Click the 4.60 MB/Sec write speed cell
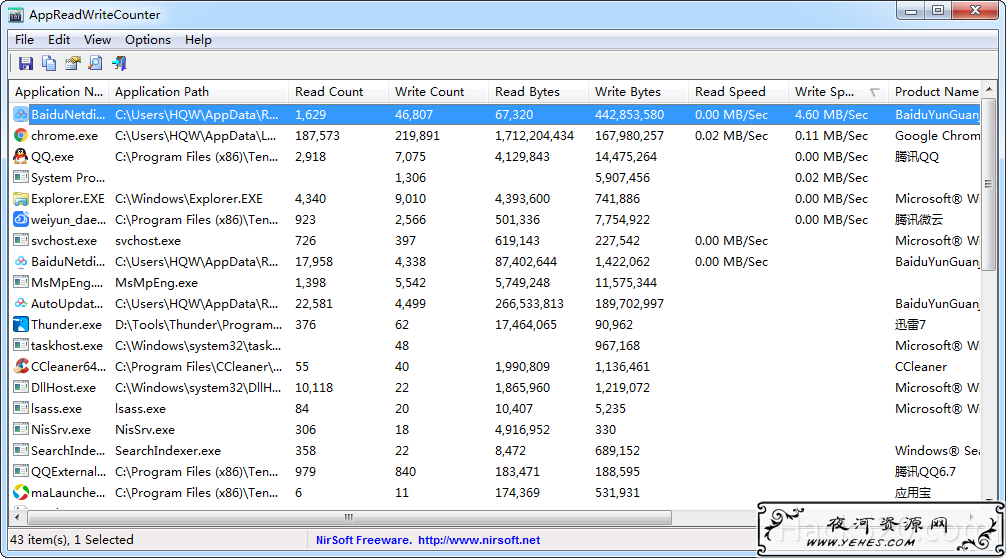The height and width of the screenshot is (558, 1006). point(831,115)
